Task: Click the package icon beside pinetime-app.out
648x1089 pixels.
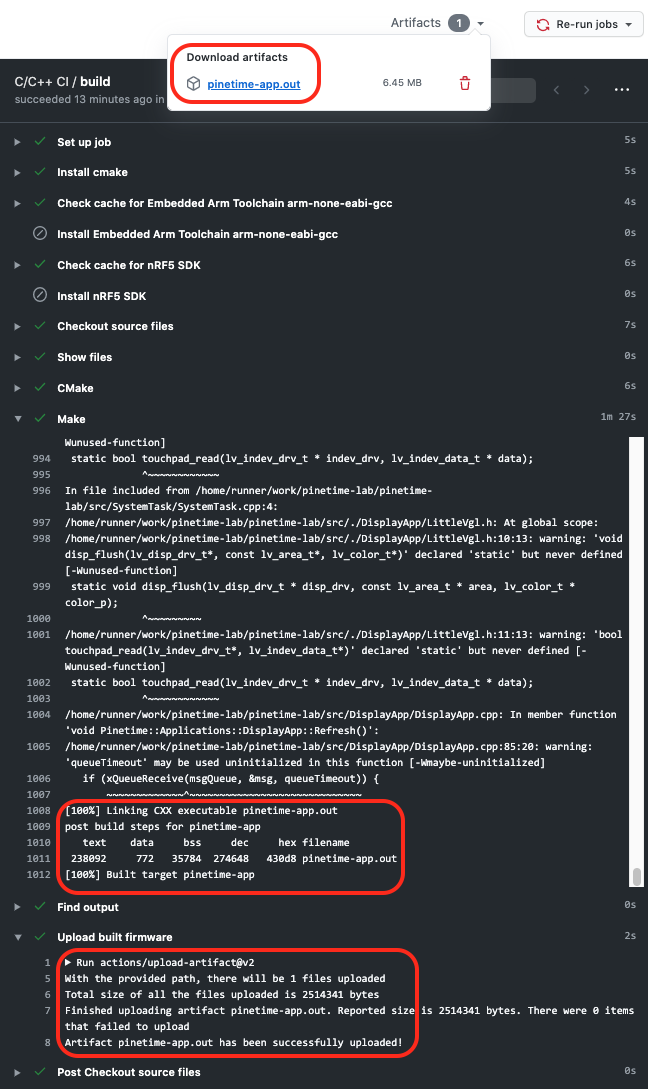Action: pyautogui.click(x=194, y=84)
